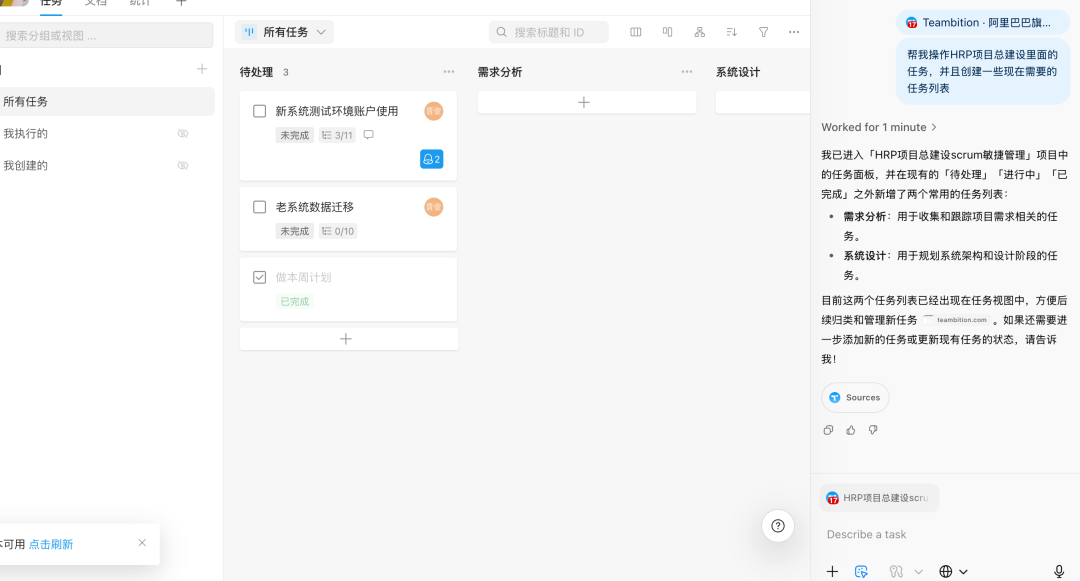
Task: Open the filter funnel icon
Action: pyautogui.click(x=763, y=32)
